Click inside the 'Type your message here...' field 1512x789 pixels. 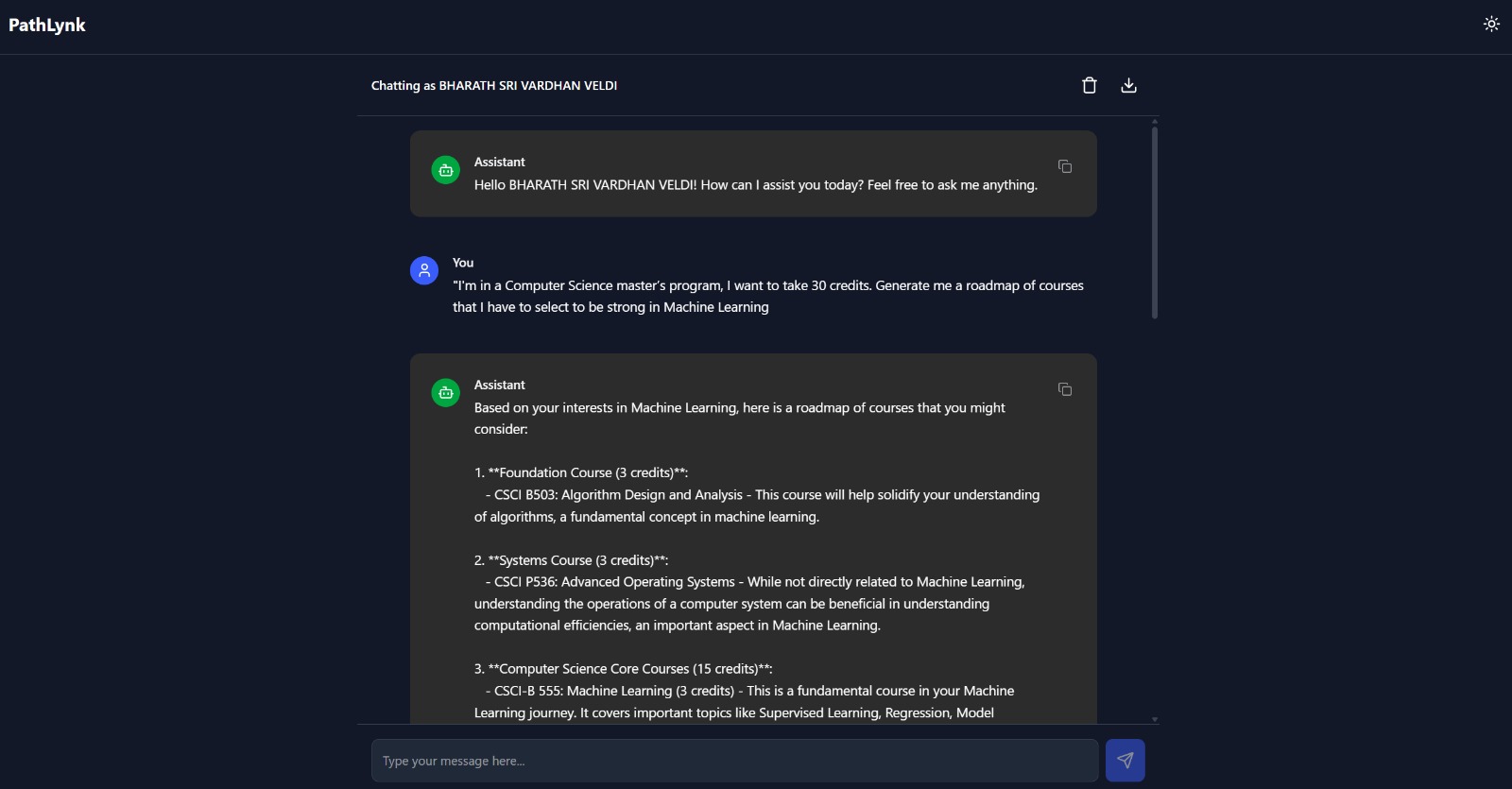[734, 760]
